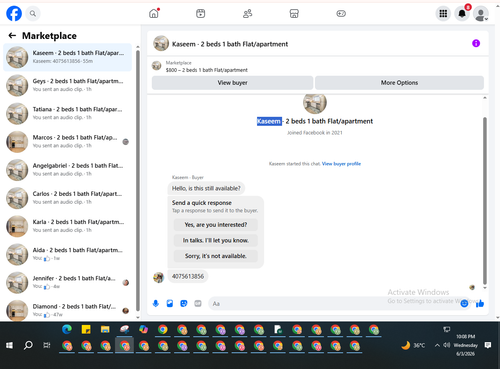The width and height of the screenshot is (500, 369).
Task: Choose a sticker icon
Action: [x=184, y=303]
